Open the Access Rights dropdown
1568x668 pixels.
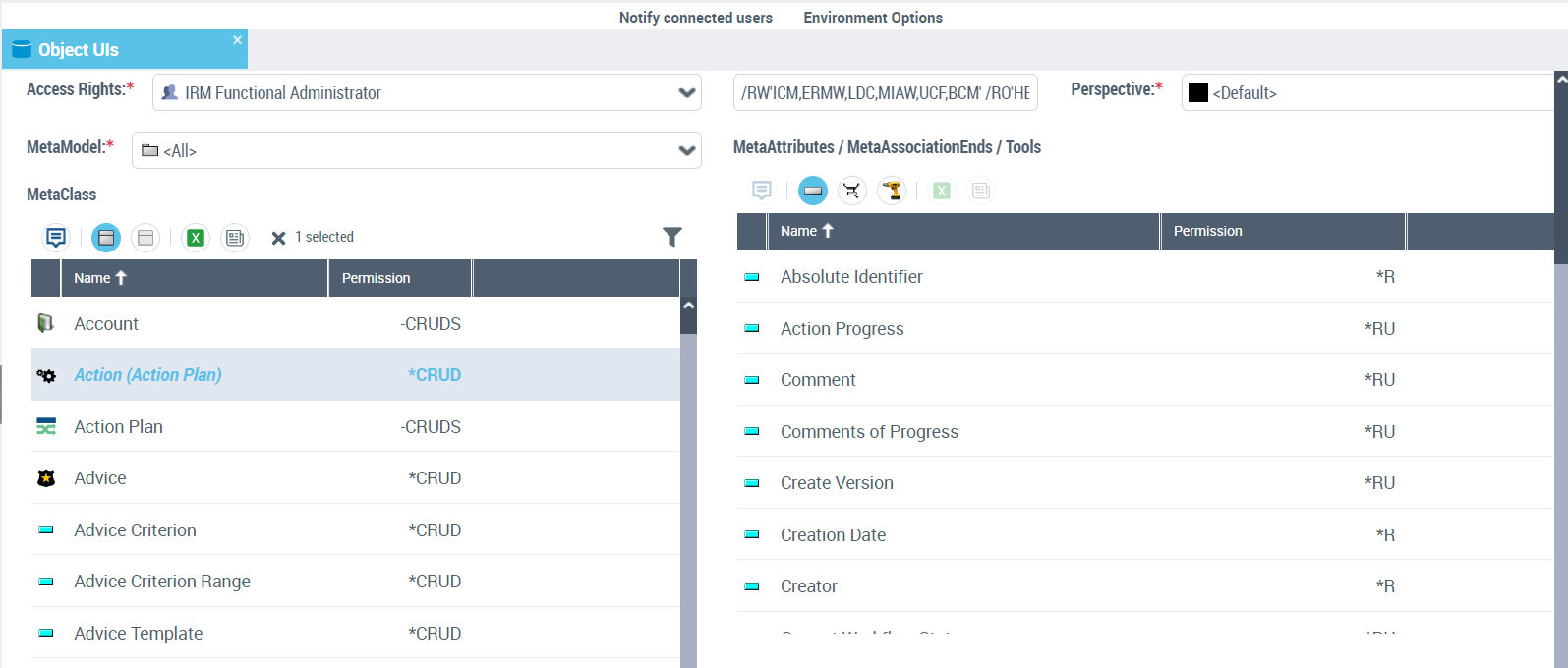(687, 93)
